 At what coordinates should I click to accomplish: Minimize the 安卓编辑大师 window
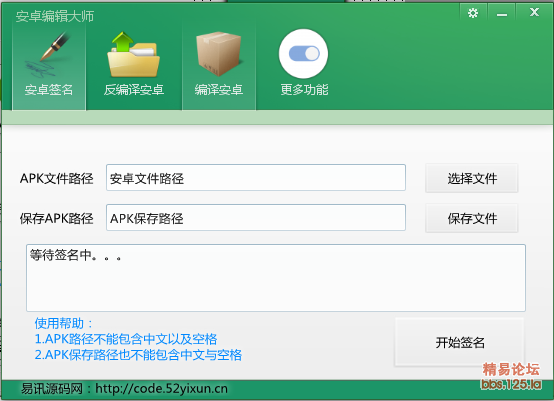(502, 14)
